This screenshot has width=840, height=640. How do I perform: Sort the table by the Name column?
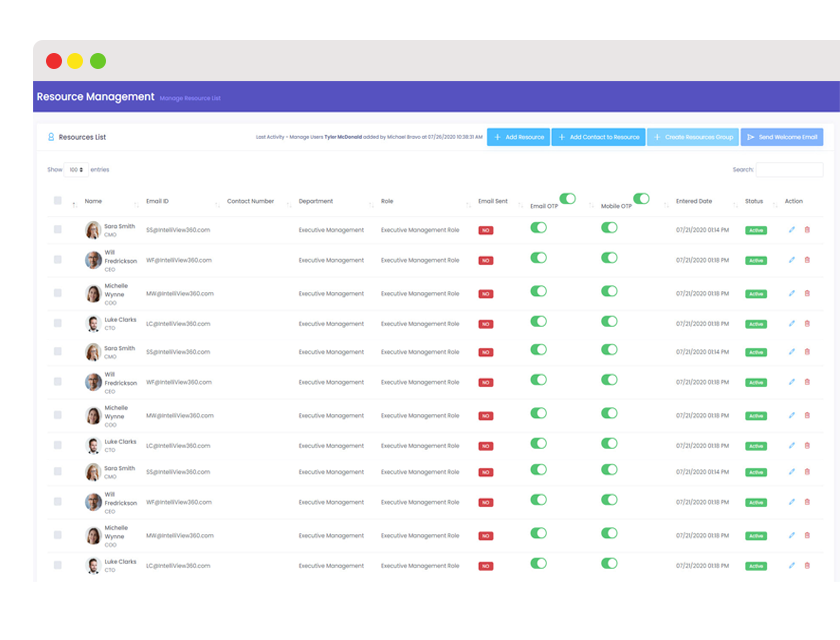click(92, 201)
